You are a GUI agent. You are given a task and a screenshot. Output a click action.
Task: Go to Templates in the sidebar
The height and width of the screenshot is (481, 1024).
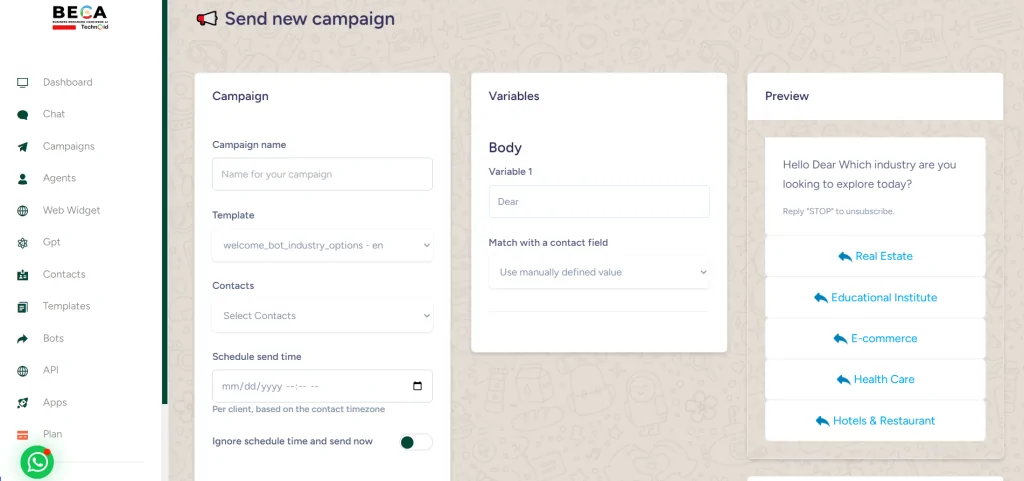66,306
